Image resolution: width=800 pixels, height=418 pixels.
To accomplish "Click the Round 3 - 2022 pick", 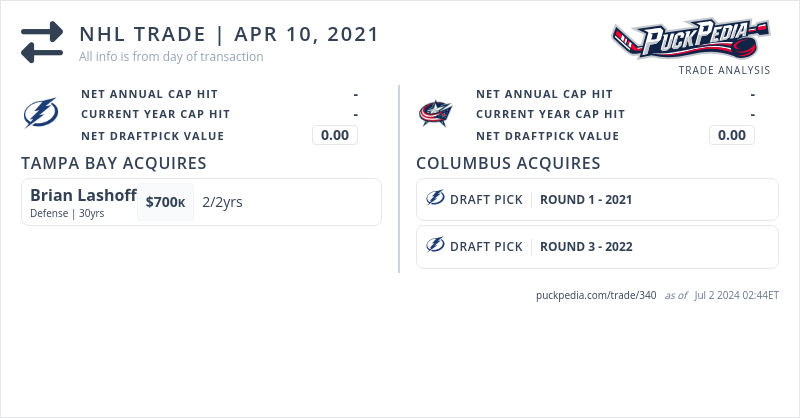I will [586, 247].
